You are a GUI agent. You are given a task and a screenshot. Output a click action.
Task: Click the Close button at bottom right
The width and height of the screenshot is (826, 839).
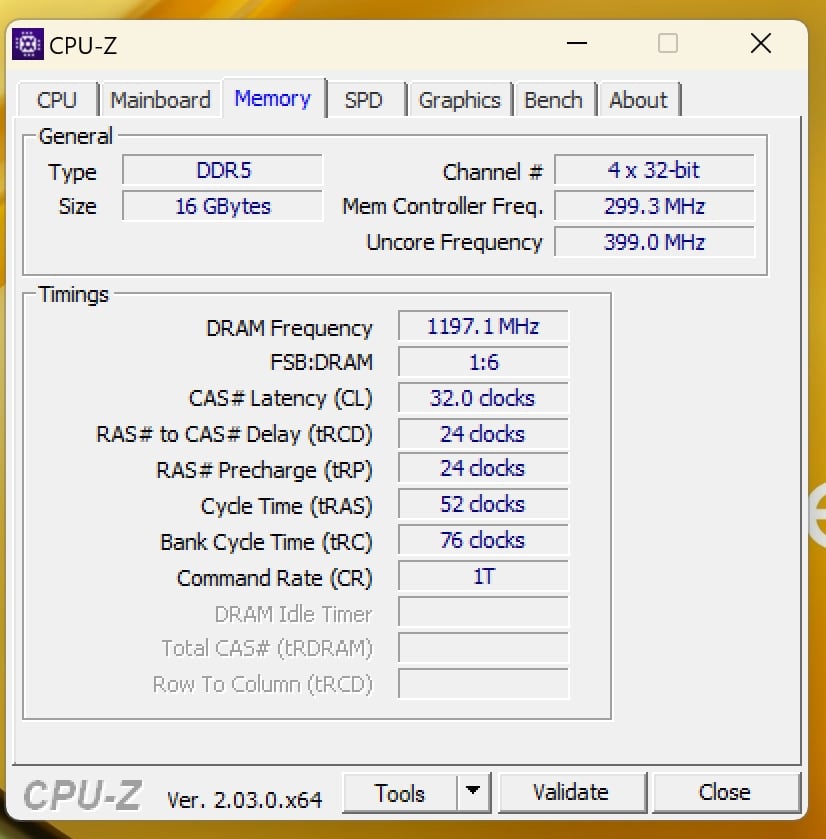click(x=724, y=793)
